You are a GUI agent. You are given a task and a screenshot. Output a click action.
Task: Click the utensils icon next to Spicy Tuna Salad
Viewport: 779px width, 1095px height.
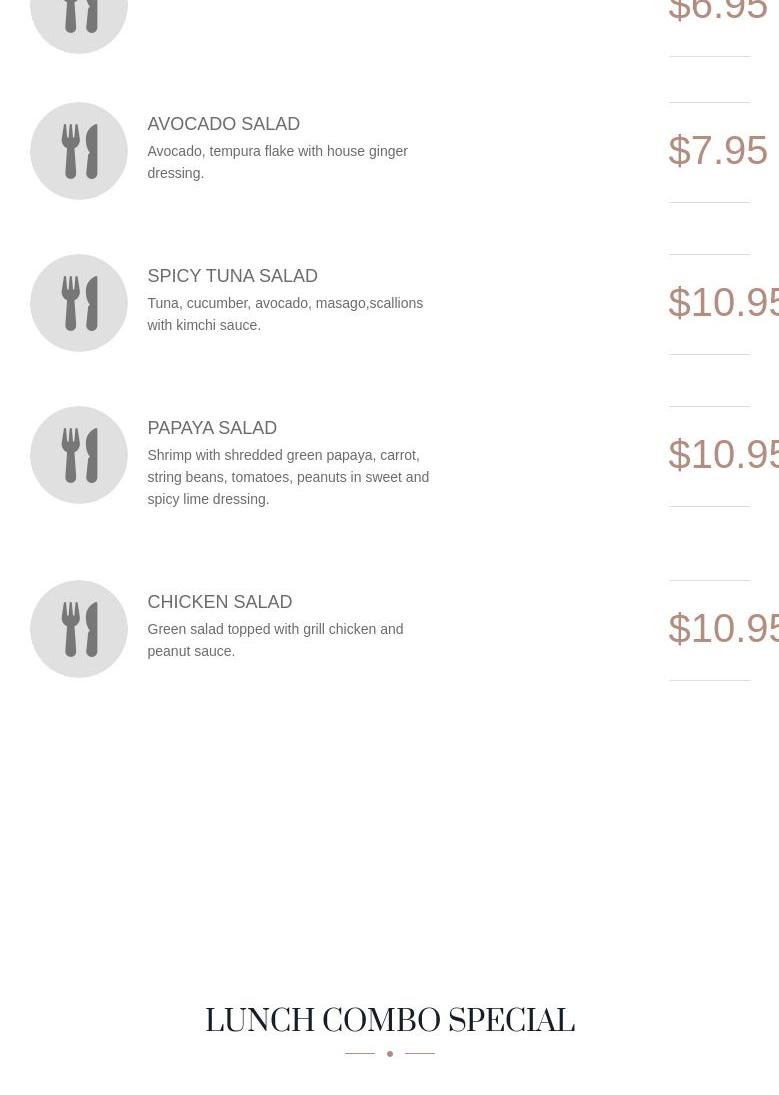pos(79,303)
